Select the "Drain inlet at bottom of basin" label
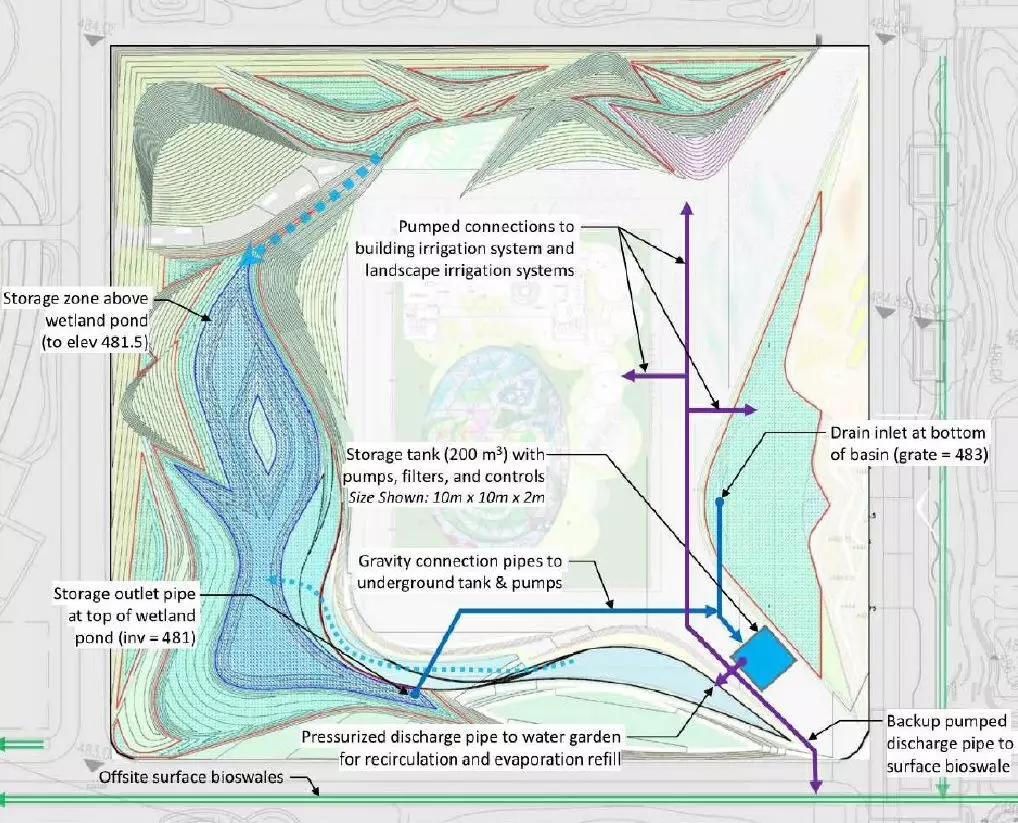Viewport: 1018px width, 823px height. click(x=908, y=444)
